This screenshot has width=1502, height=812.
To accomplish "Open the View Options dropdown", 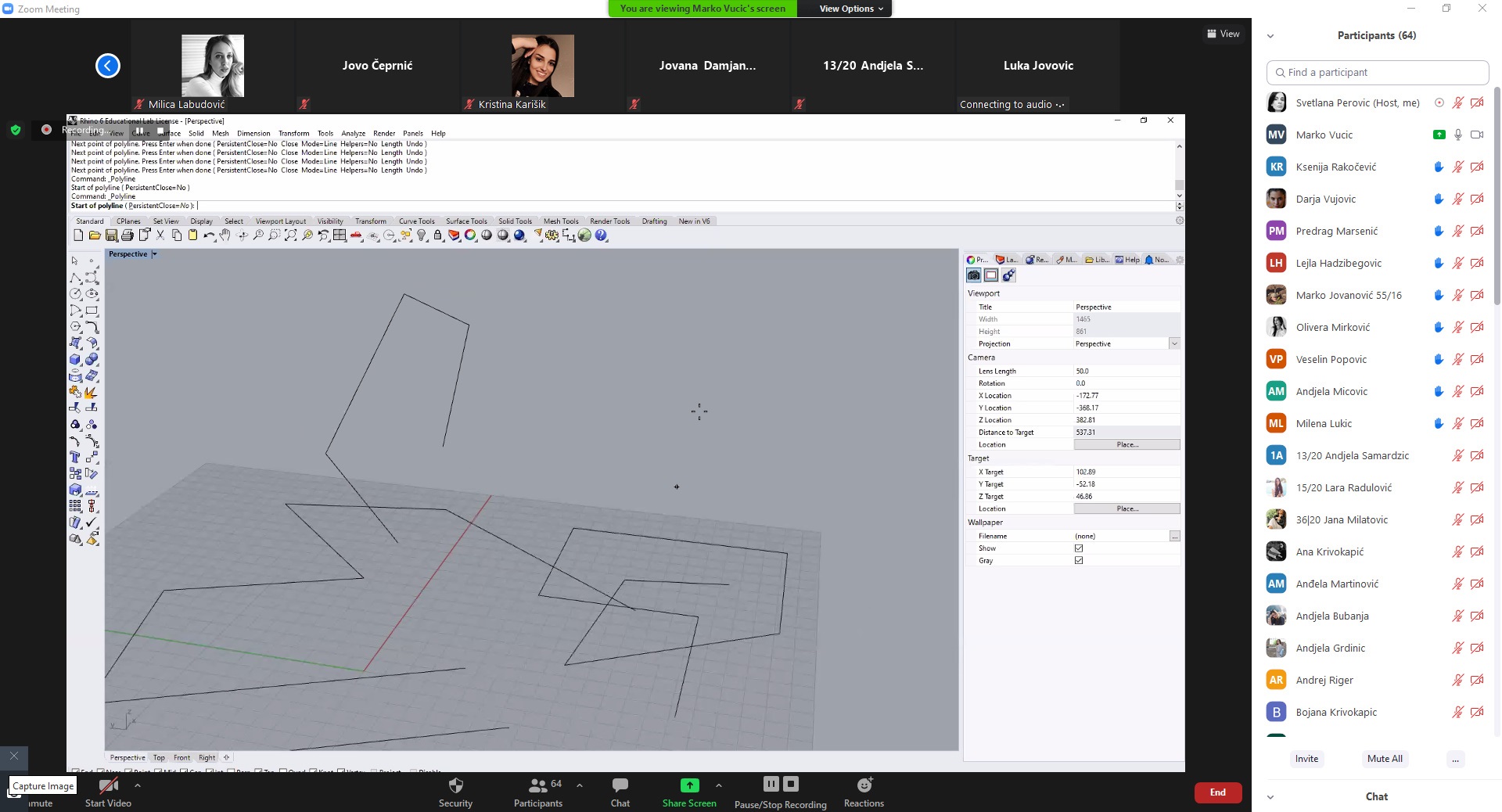I will click(x=851, y=9).
